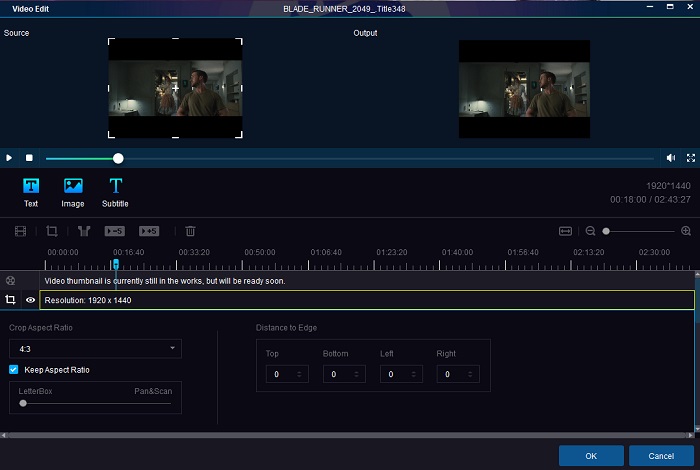Select the Resolution 1920 x 1440 track
Viewport: 700px width, 470px height.
(x=367, y=300)
